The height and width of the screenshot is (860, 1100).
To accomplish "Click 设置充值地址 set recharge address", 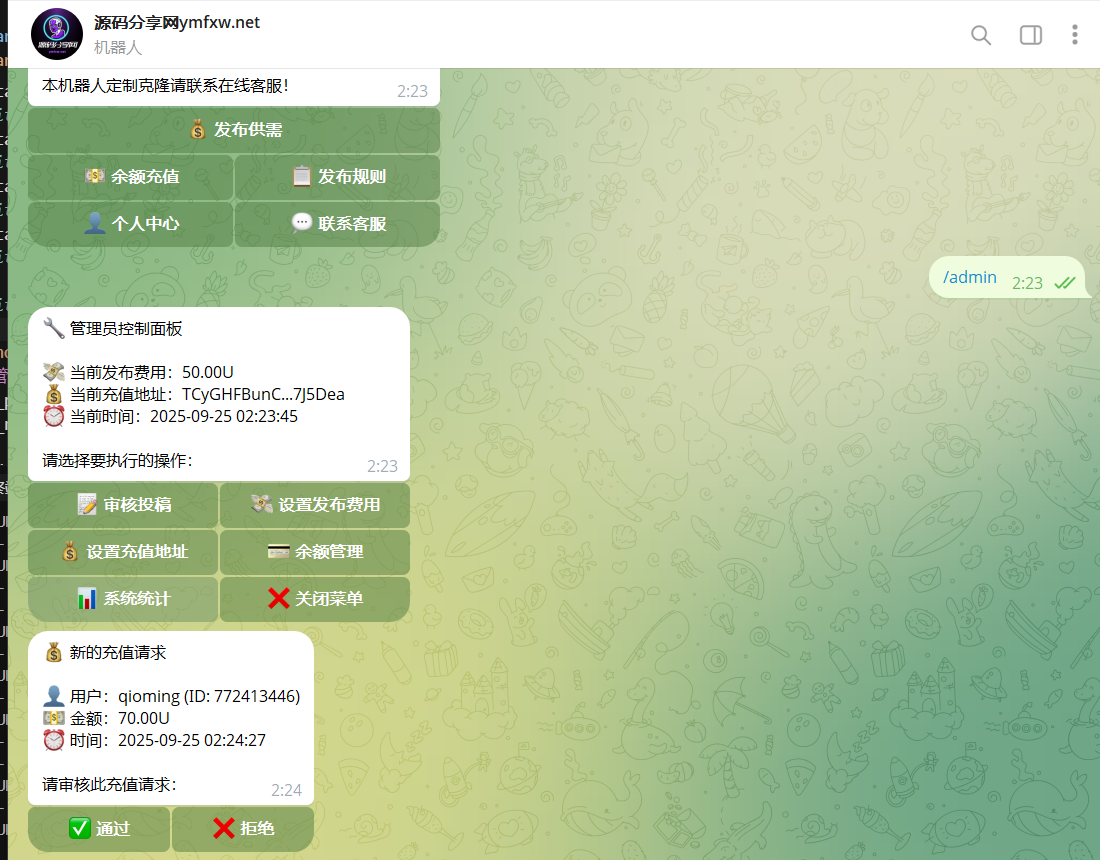I will (123, 552).
